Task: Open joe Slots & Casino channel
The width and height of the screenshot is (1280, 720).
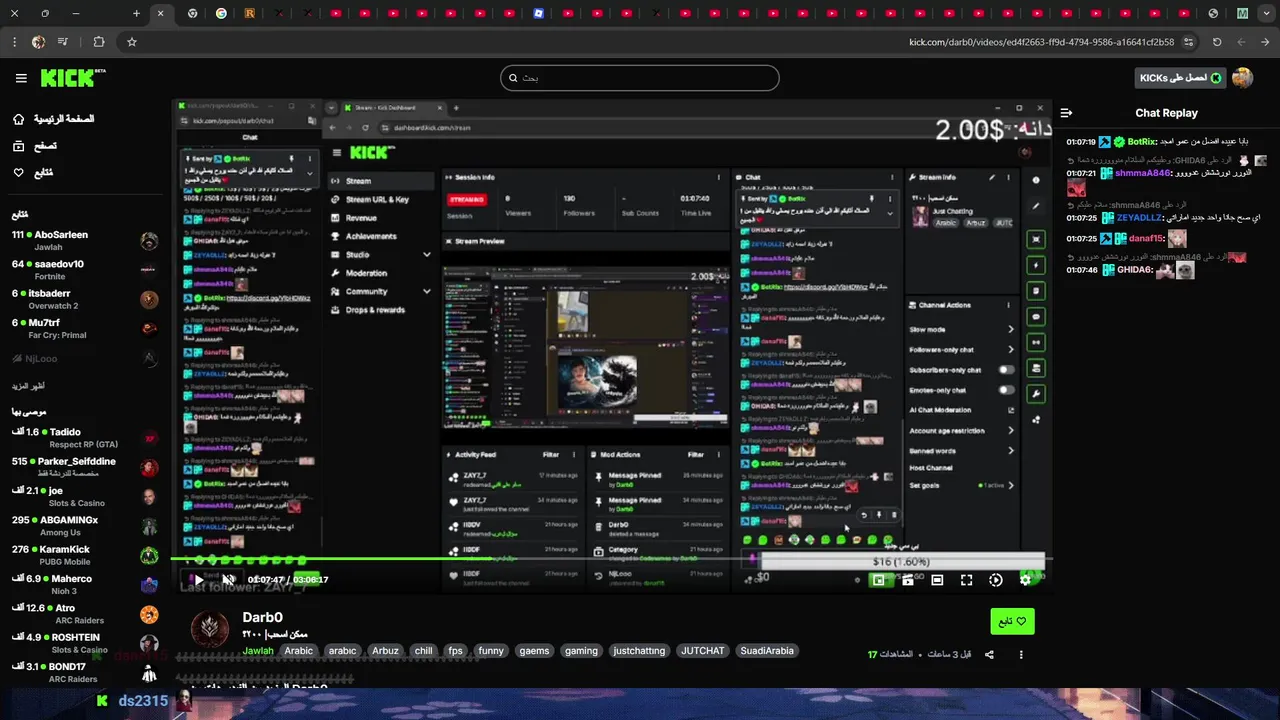Action: coord(85,496)
